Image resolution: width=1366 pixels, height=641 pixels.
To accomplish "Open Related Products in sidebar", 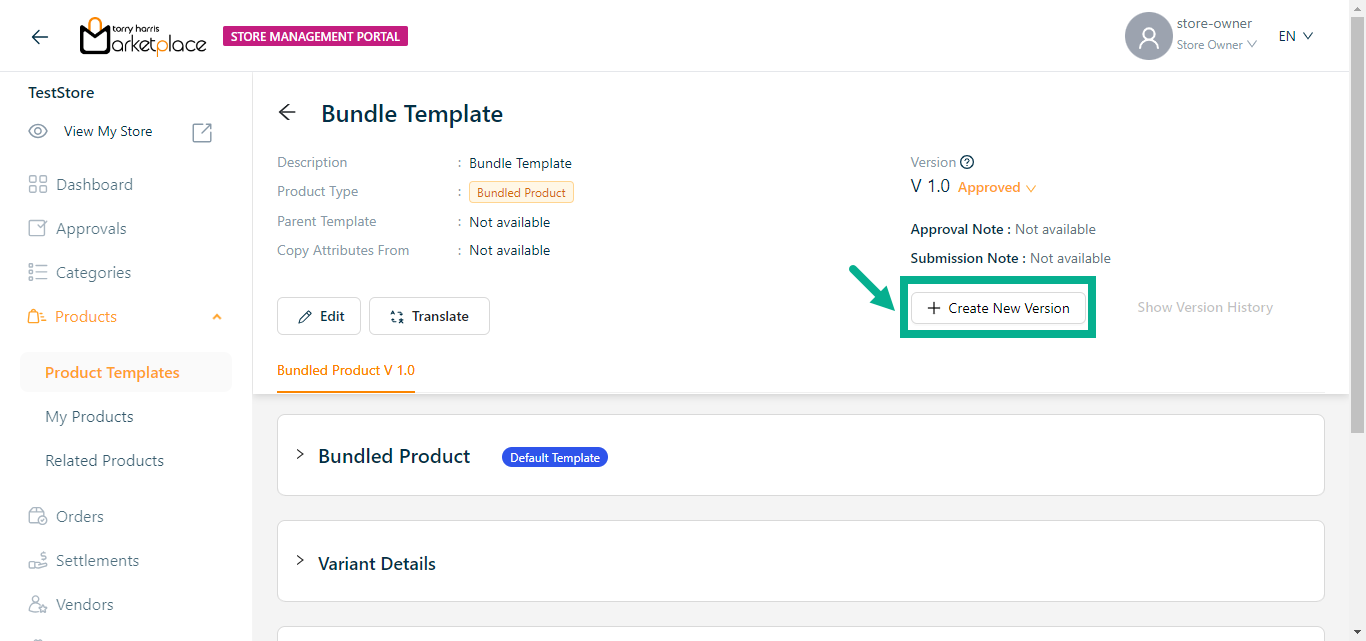I will 104,461.
